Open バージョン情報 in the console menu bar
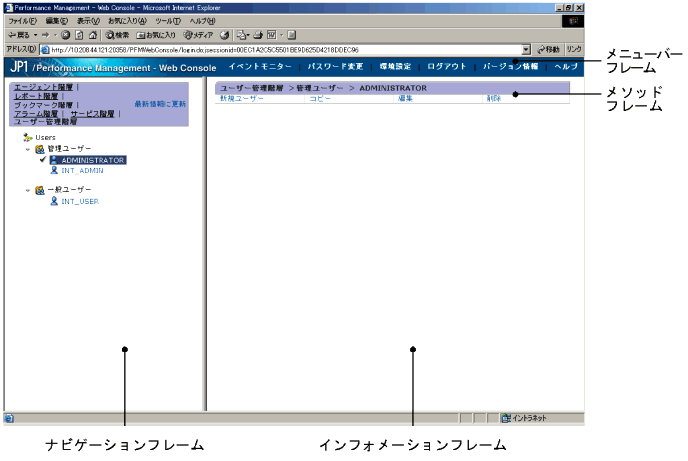 (511, 66)
